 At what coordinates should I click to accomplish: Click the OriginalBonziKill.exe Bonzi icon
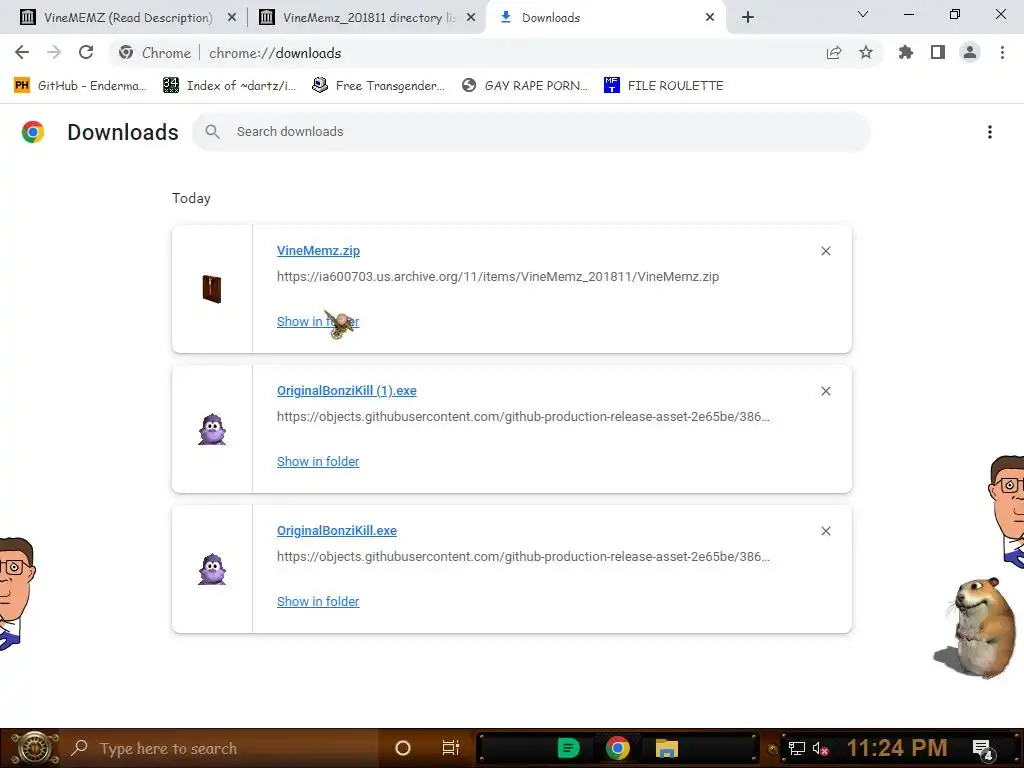(212, 569)
